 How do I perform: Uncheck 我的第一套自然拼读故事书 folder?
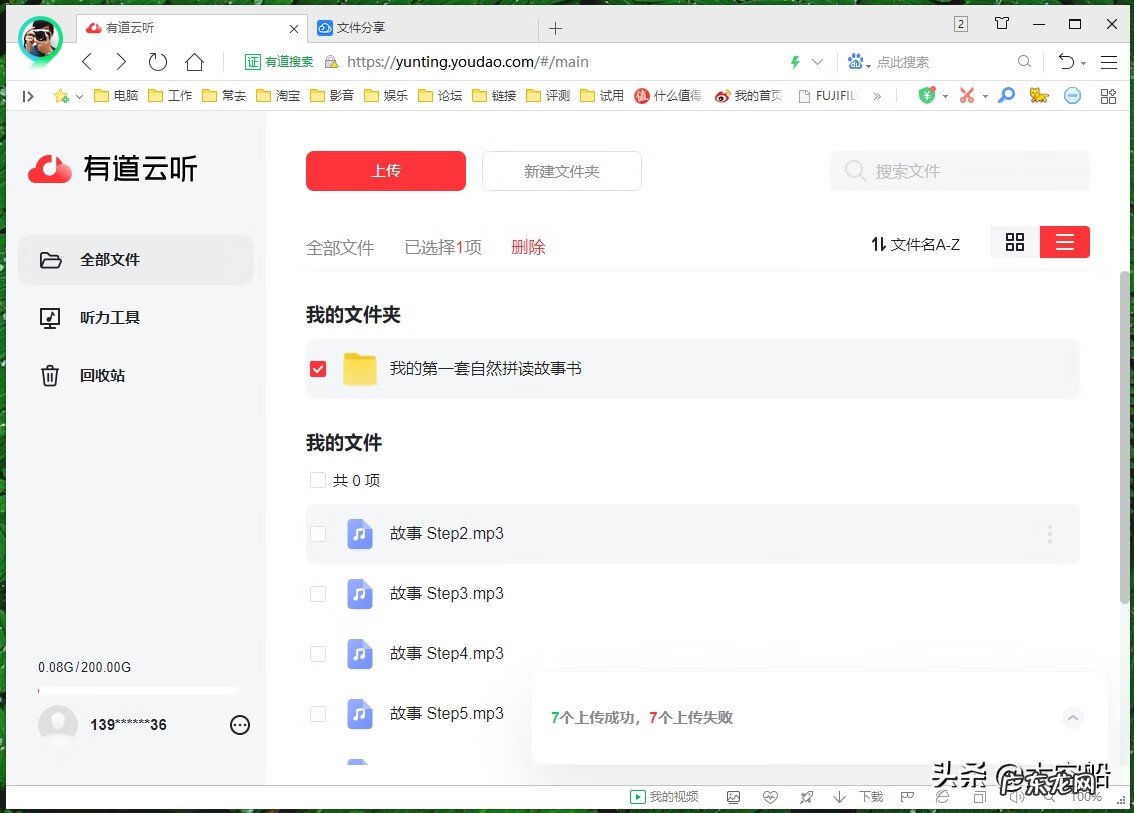point(317,368)
